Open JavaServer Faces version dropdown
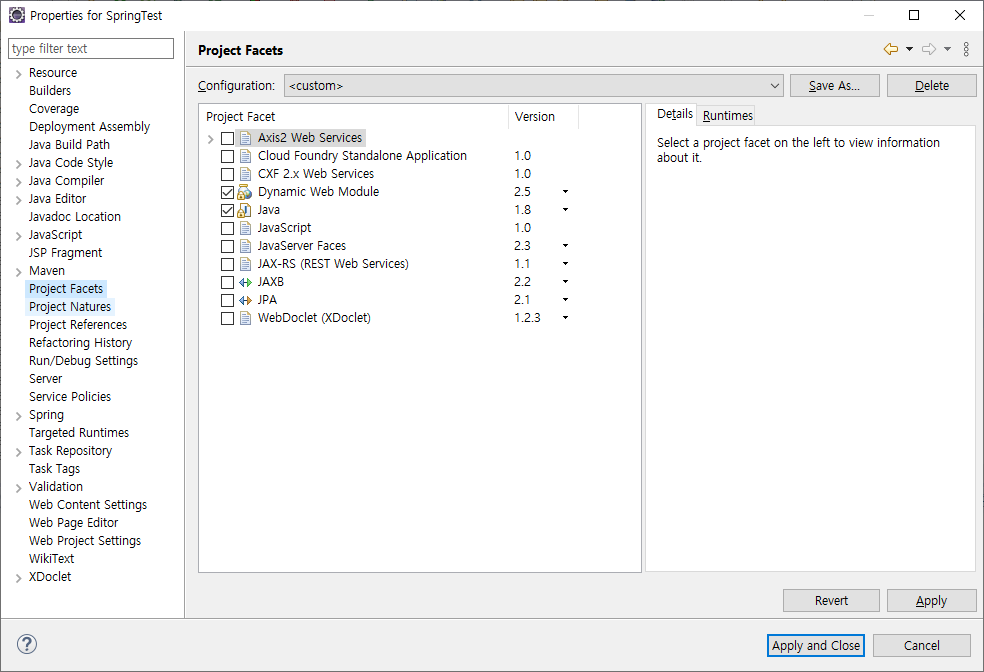The width and height of the screenshot is (984, 672). (x=565, y=245)
